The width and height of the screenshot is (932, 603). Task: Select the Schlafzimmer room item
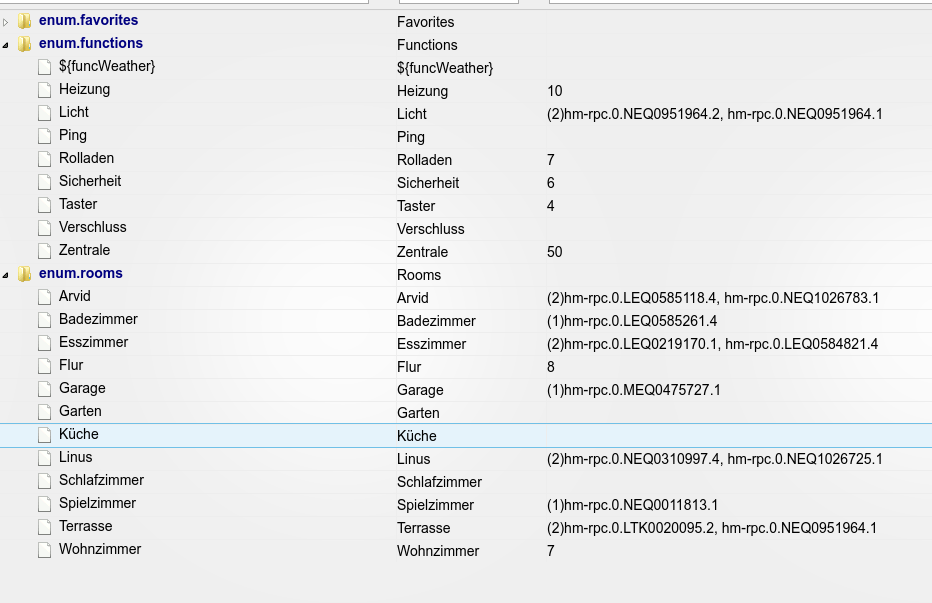[x=102, y=480]
